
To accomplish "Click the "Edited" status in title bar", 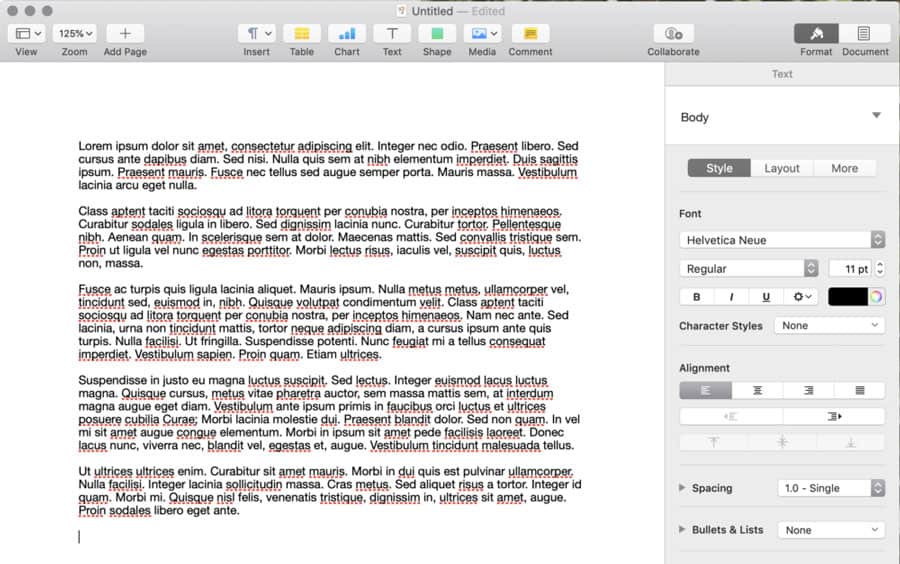I will (x=488, y=11).
